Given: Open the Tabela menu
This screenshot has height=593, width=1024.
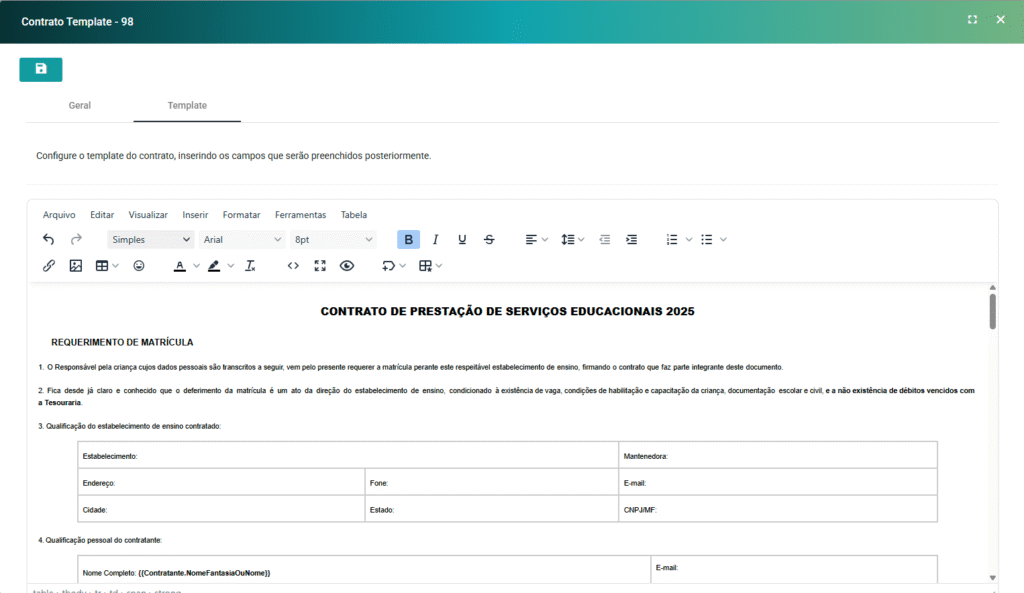Looking at the screenshot, I should tap(353, 214).
